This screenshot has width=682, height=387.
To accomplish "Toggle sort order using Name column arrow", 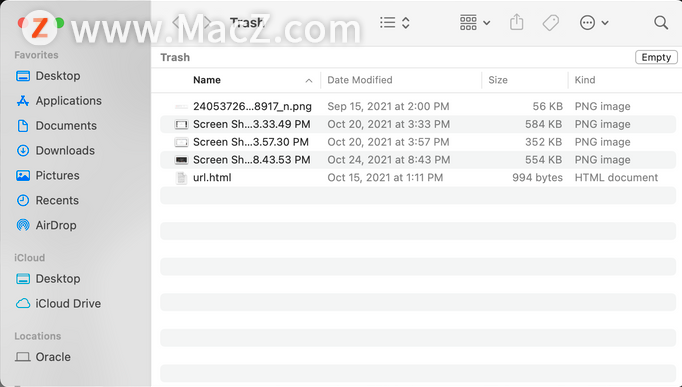I will pos(308,80).
